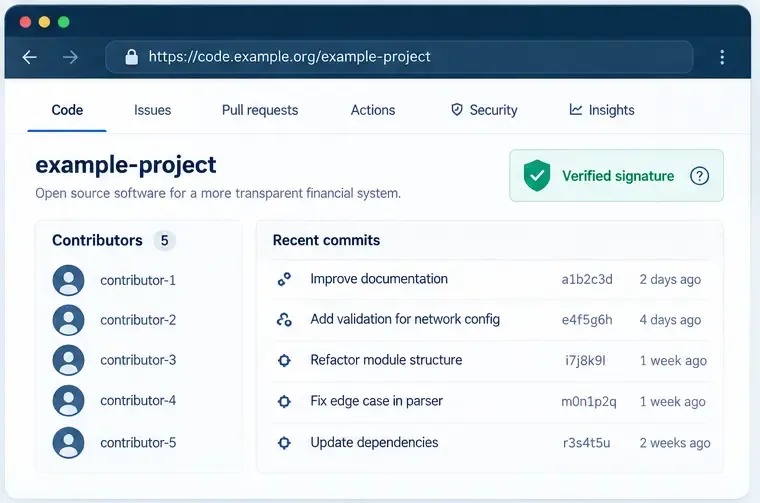This screenshot has height=503, width=760.
Task: Open Add validation for network config commit
Action: point(405,319)
